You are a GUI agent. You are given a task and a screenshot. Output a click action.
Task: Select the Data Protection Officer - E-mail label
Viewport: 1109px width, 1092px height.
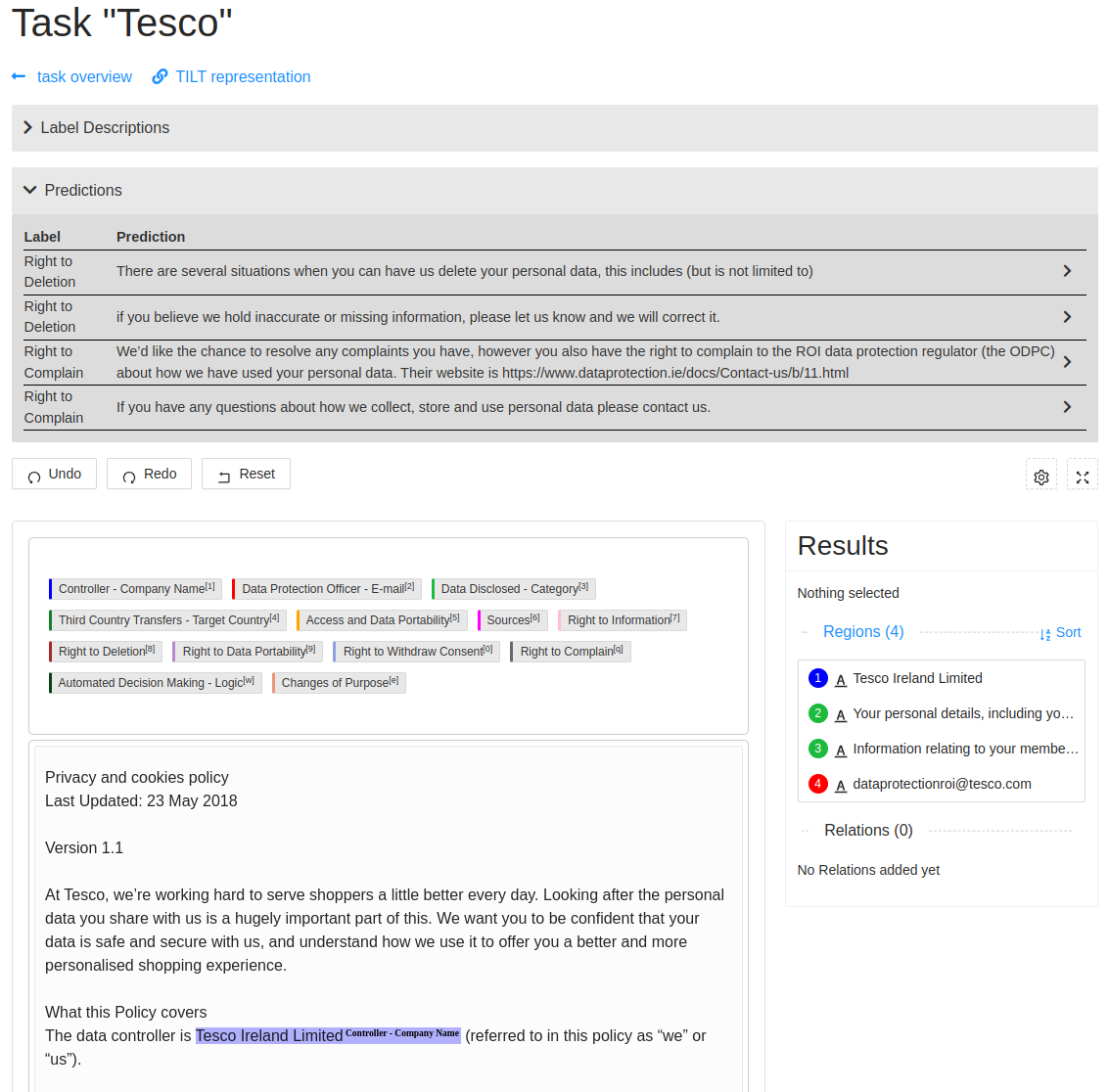pos(327,589)
